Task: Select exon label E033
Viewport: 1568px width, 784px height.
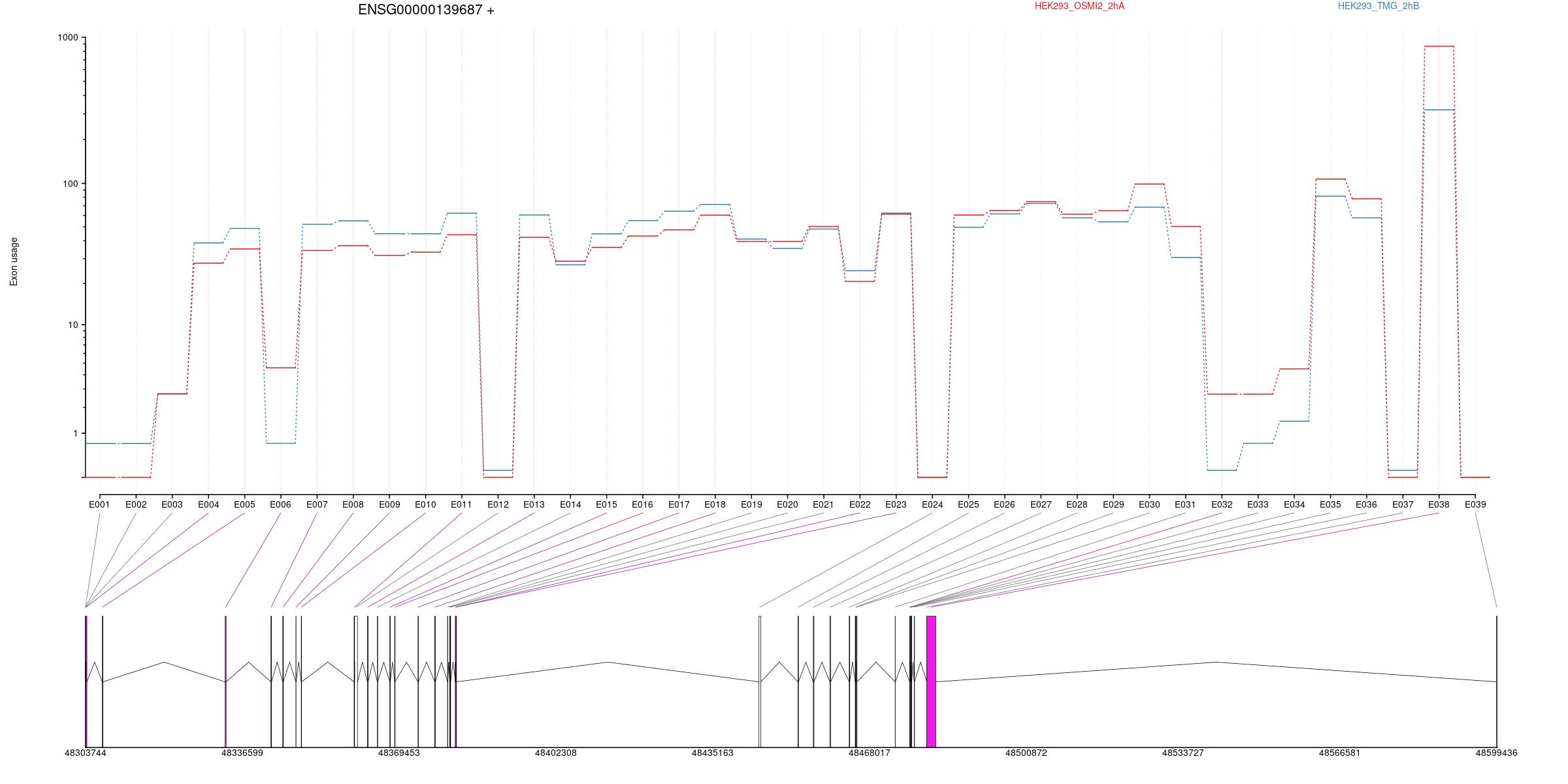Action: click(x=1258, y=504)
